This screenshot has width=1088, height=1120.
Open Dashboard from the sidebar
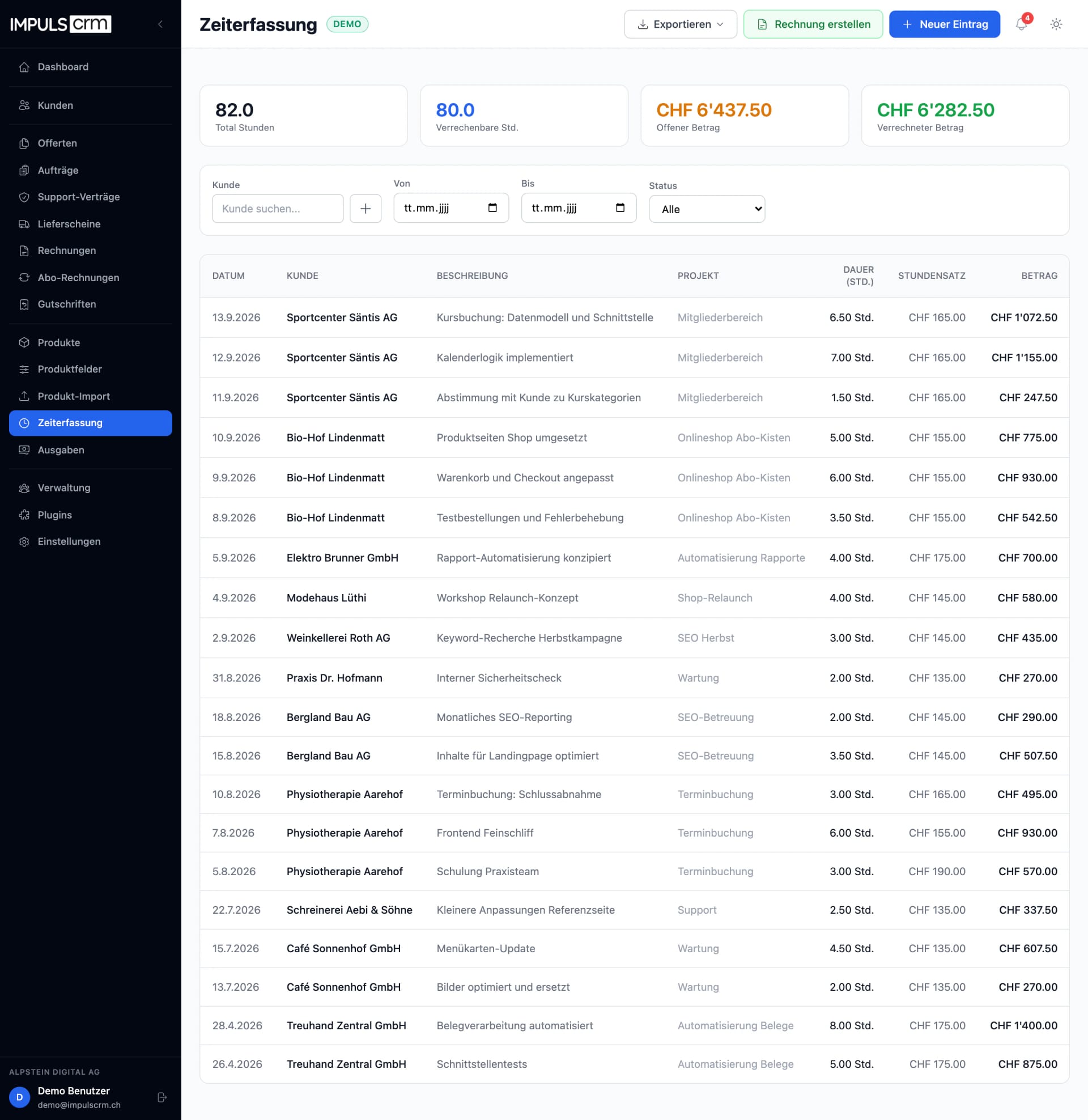[x=90, y=67]
